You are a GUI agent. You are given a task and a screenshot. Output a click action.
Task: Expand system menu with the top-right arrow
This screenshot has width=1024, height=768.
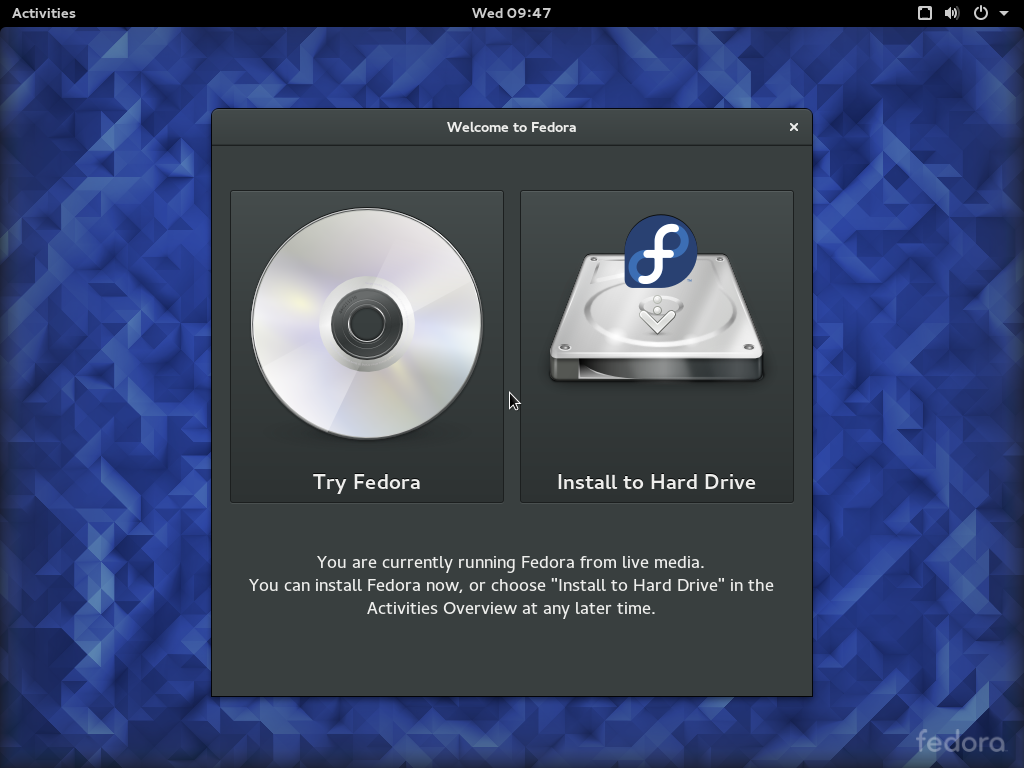click(1004, 14)
